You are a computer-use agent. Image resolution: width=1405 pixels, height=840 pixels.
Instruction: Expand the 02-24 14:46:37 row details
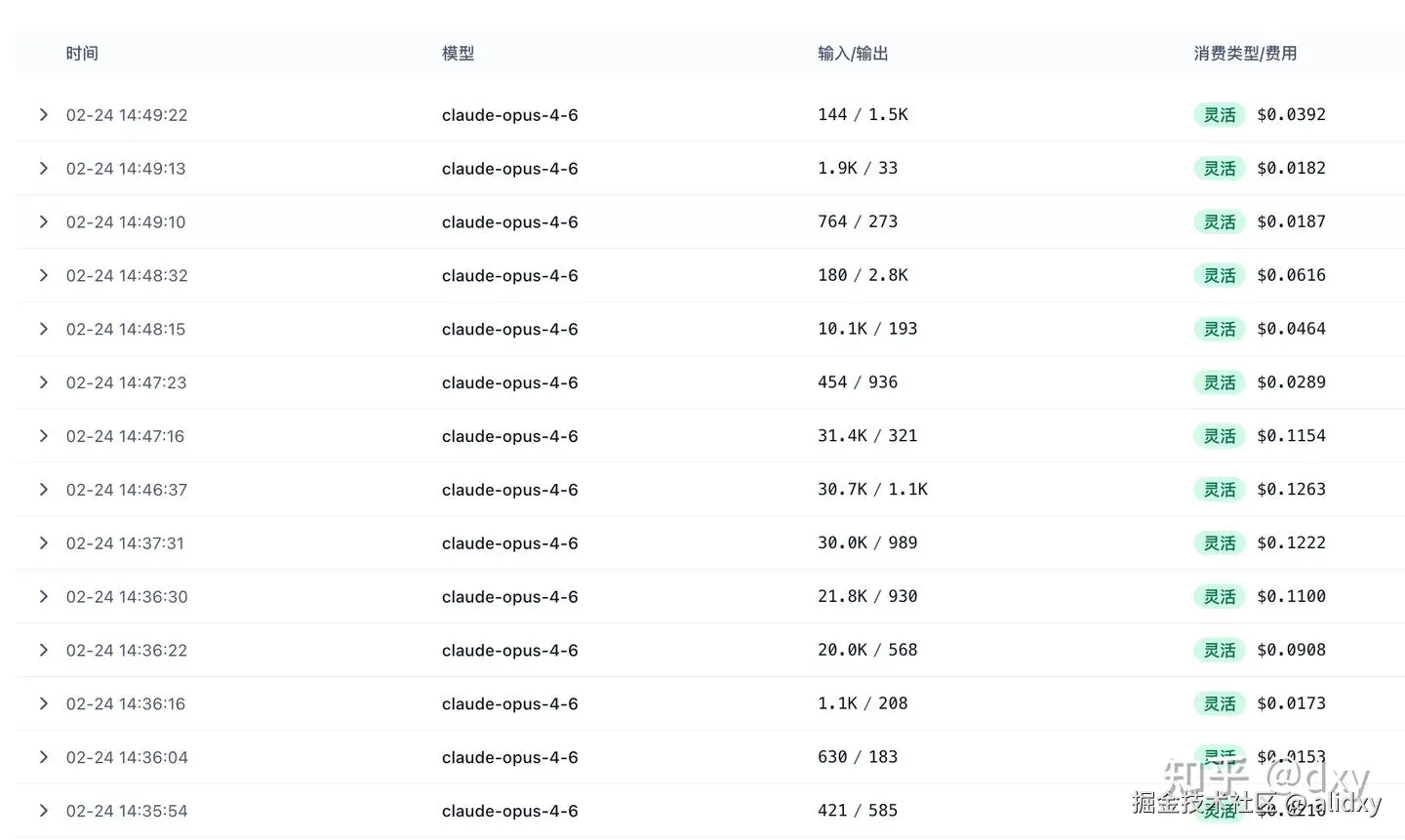[x=43, y=490]
